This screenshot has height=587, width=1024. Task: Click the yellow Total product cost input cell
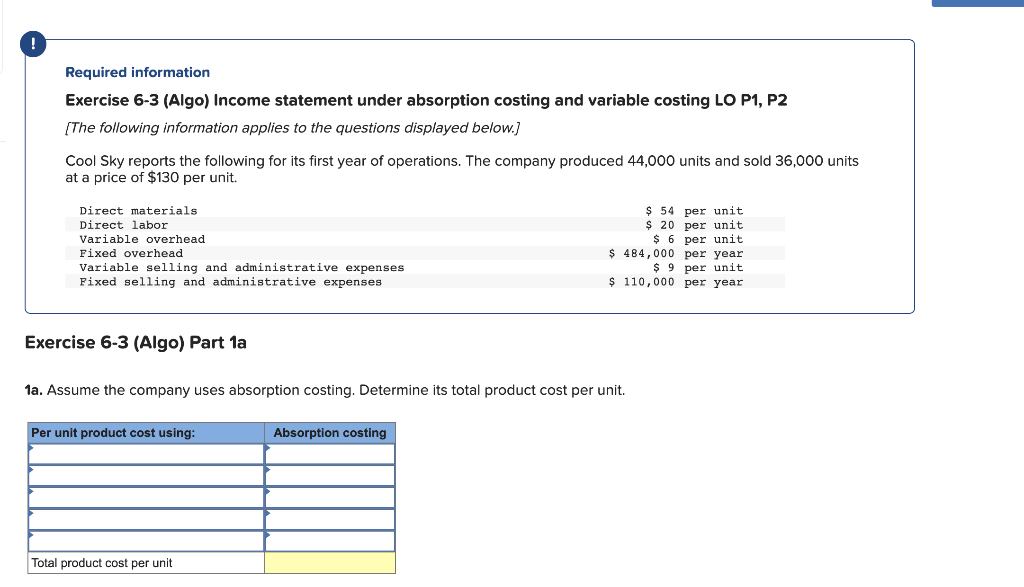point(330,563)
